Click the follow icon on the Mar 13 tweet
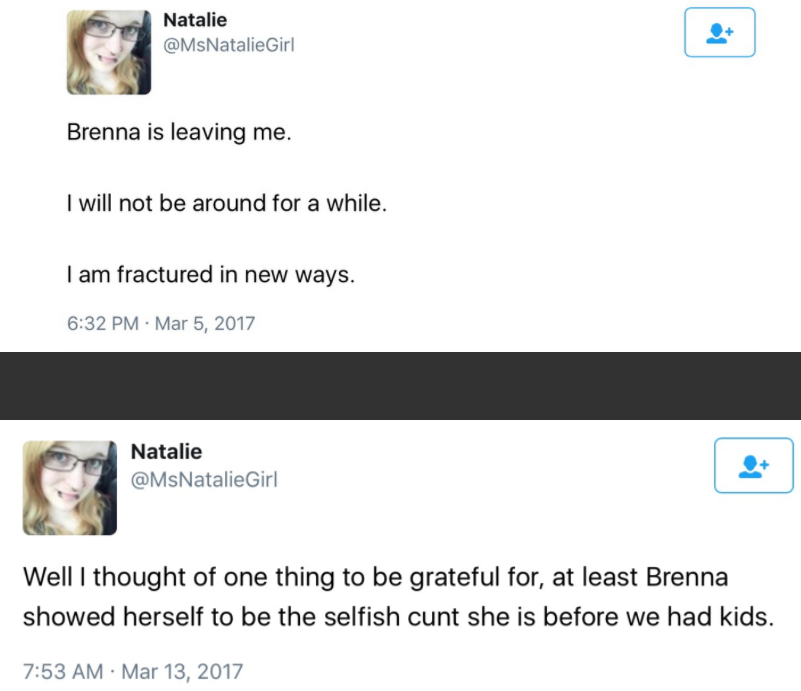Image resolution: width=801 pixels, height=691 pixels. pyautogui.click(x=753, y=465)
